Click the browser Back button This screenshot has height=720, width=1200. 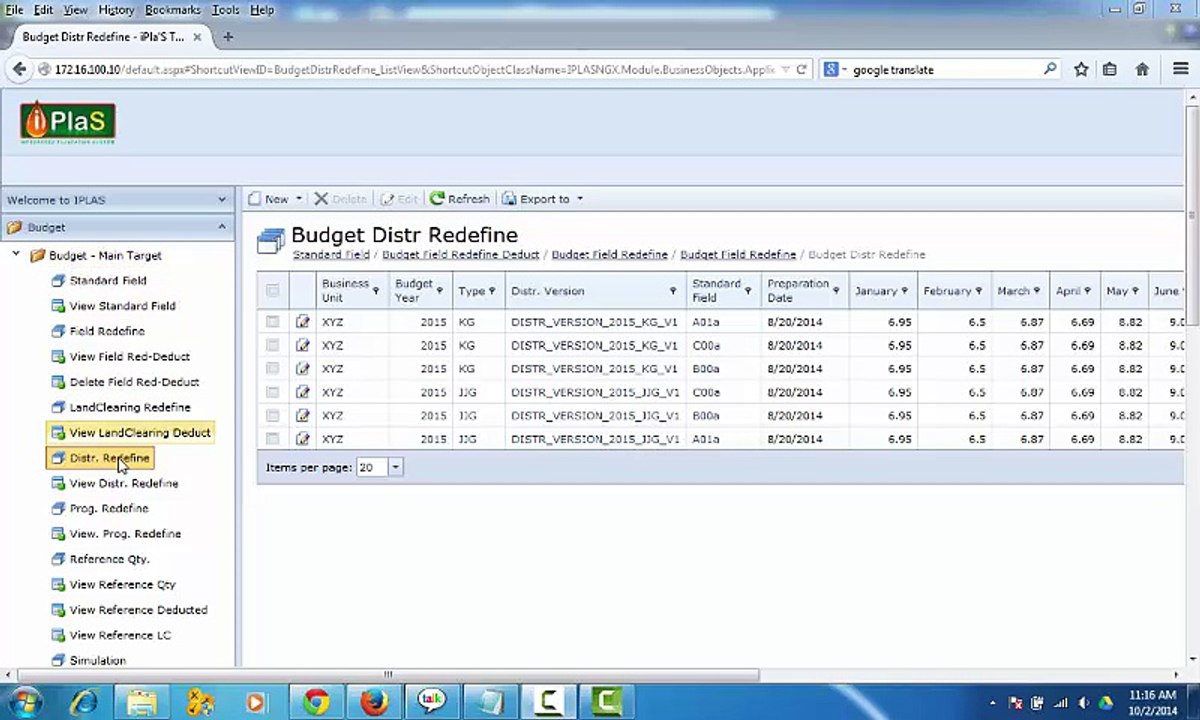pos(19,69)
